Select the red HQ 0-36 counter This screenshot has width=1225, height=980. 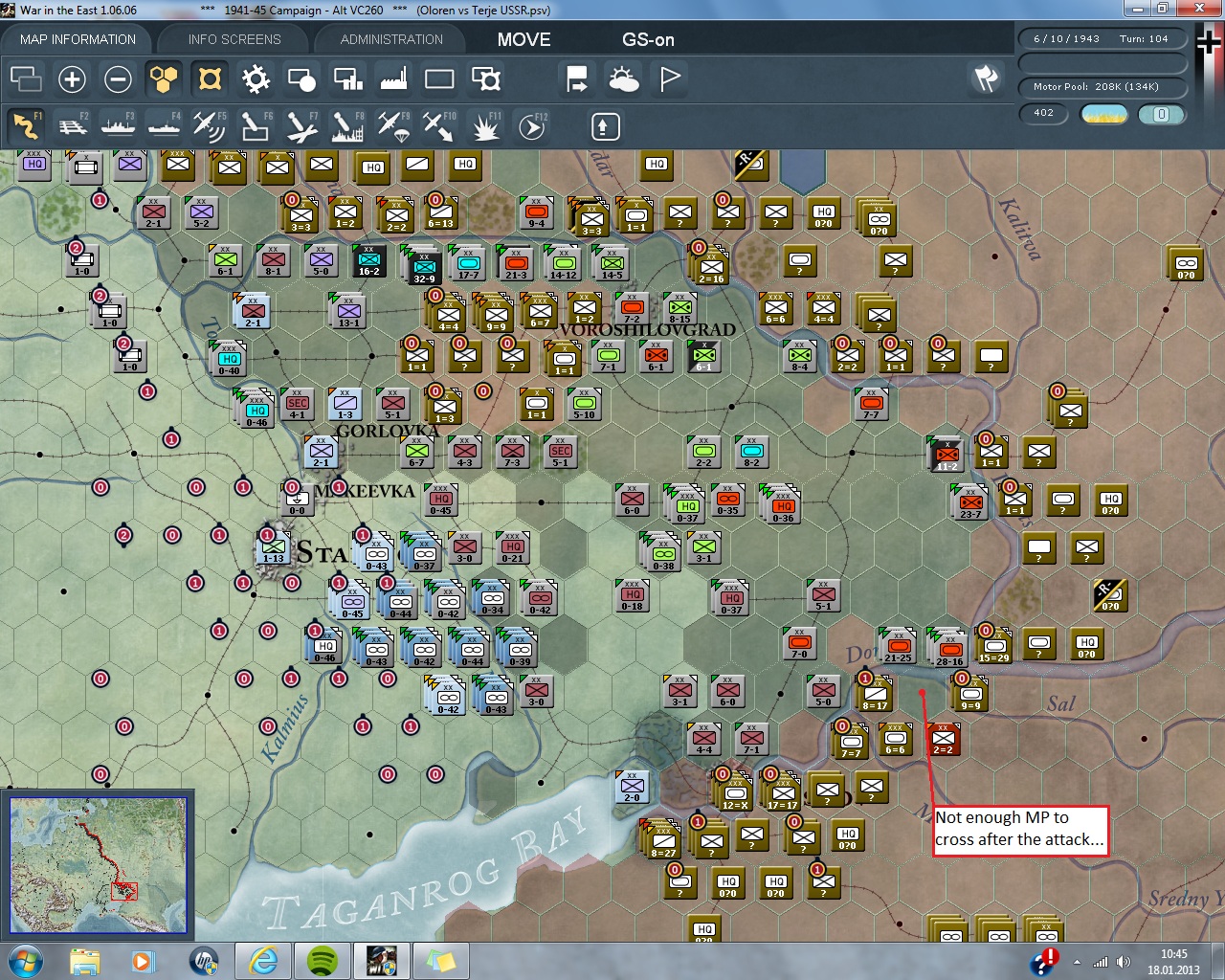(x=783, y=506)
